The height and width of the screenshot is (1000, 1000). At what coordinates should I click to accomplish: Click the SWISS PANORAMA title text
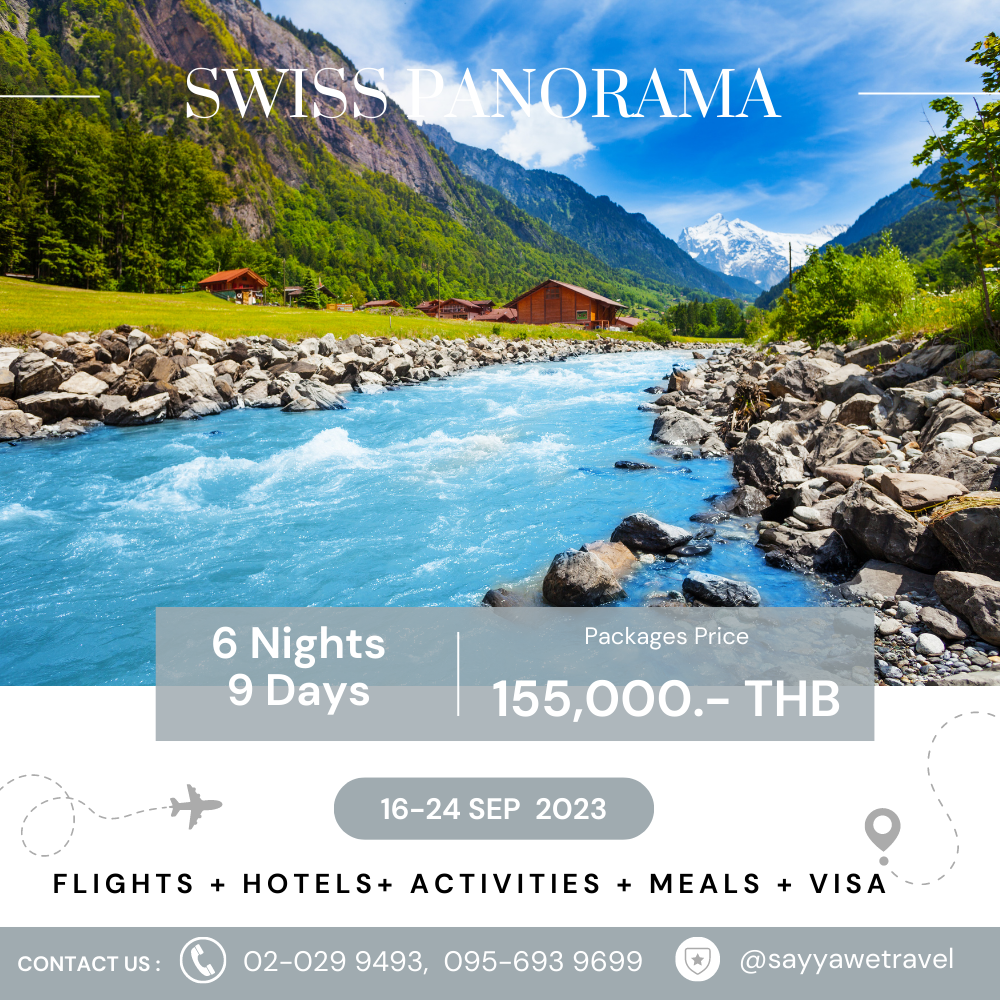point(483,94)
